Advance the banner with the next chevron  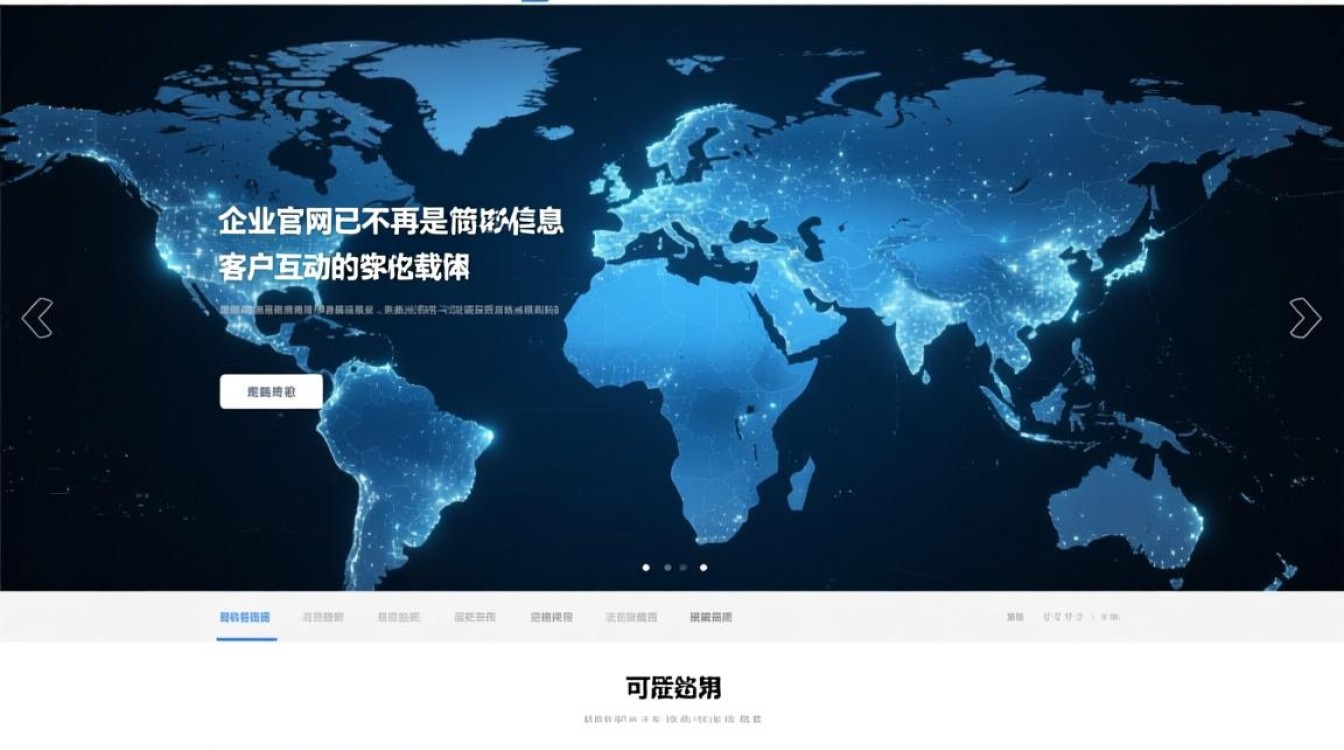coord(1304,317)
